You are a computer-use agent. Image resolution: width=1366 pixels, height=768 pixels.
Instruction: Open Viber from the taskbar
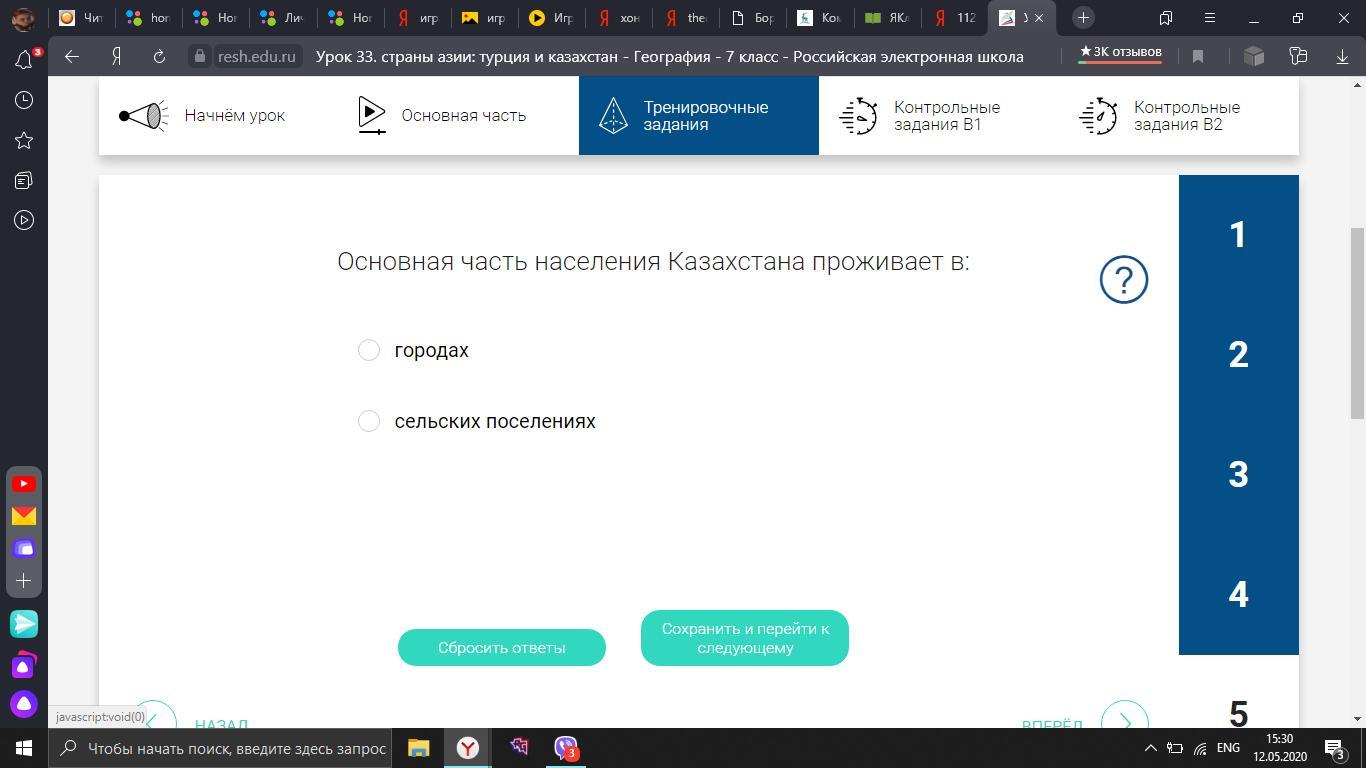pos(566,748)
